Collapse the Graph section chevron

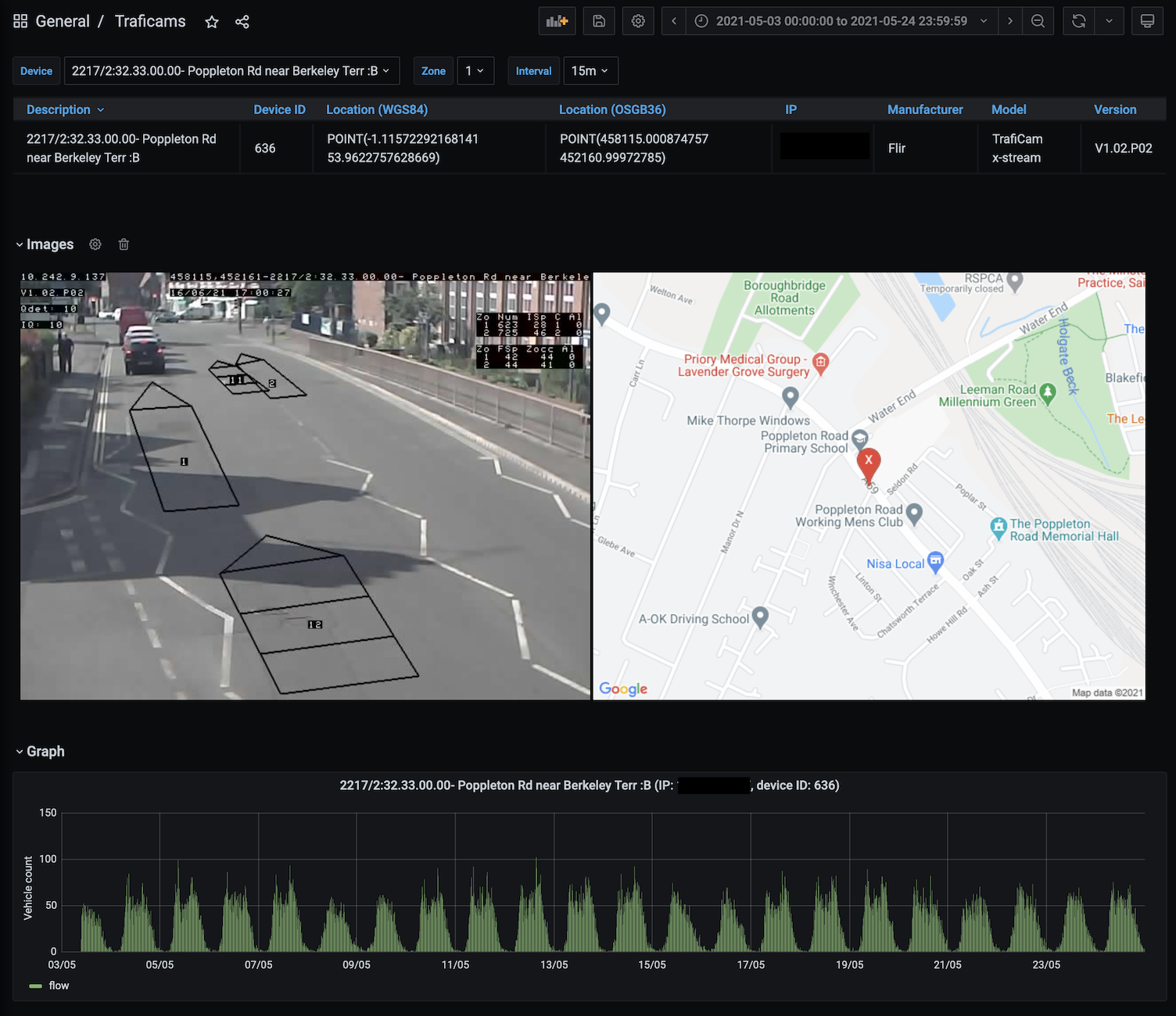click(x=19, y=751)
